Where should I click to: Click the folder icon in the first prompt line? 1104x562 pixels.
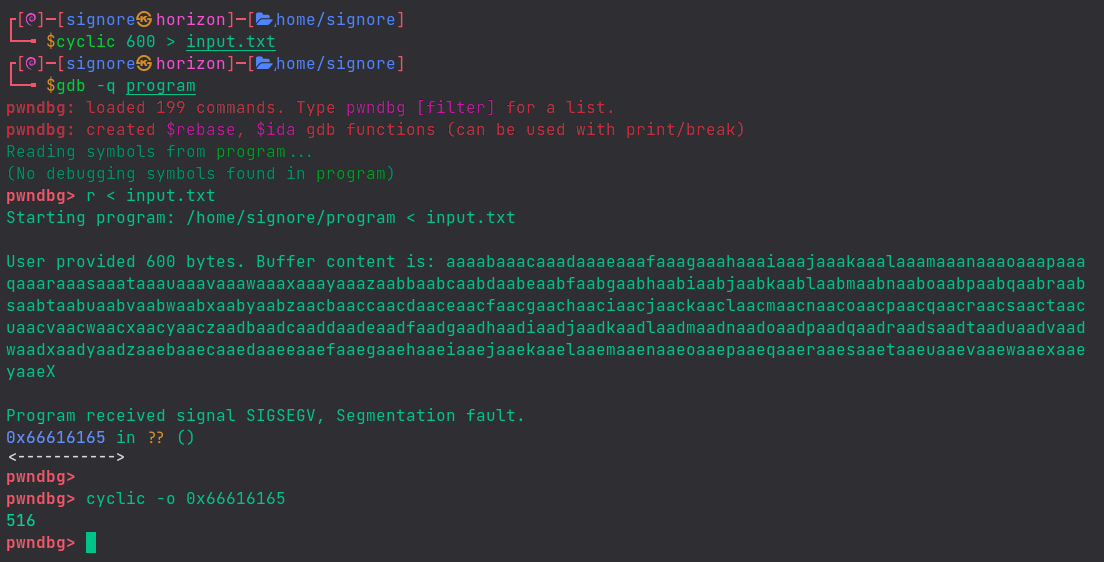pos(265,19)
